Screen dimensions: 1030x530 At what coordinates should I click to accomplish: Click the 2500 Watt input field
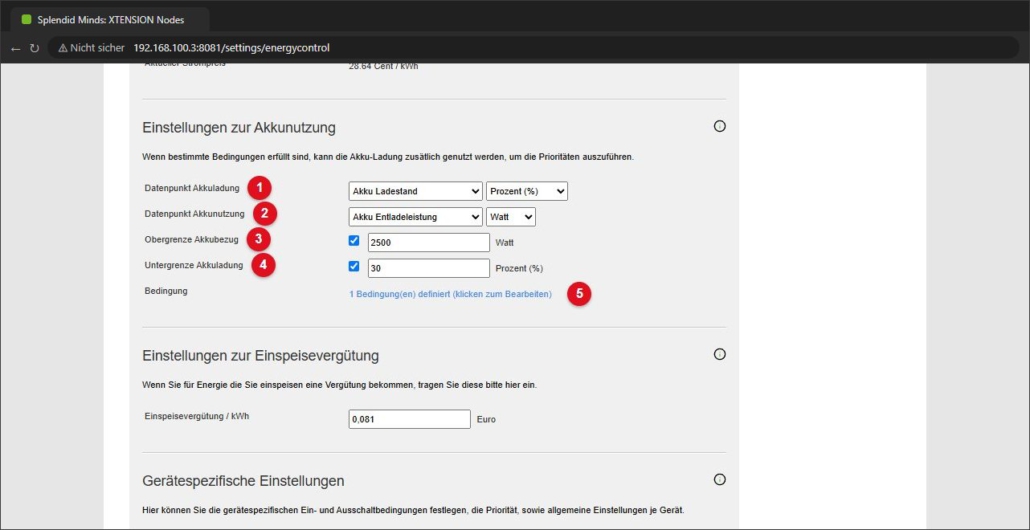(x=429, y=242)
